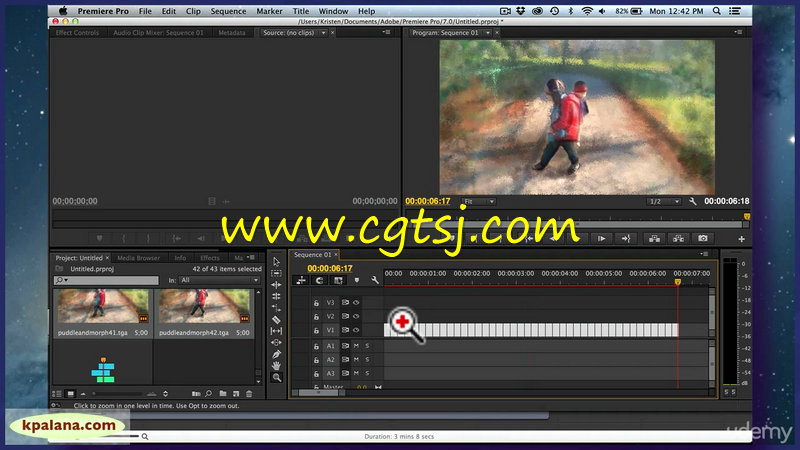Select the Razor tool

tap(276, 320)
